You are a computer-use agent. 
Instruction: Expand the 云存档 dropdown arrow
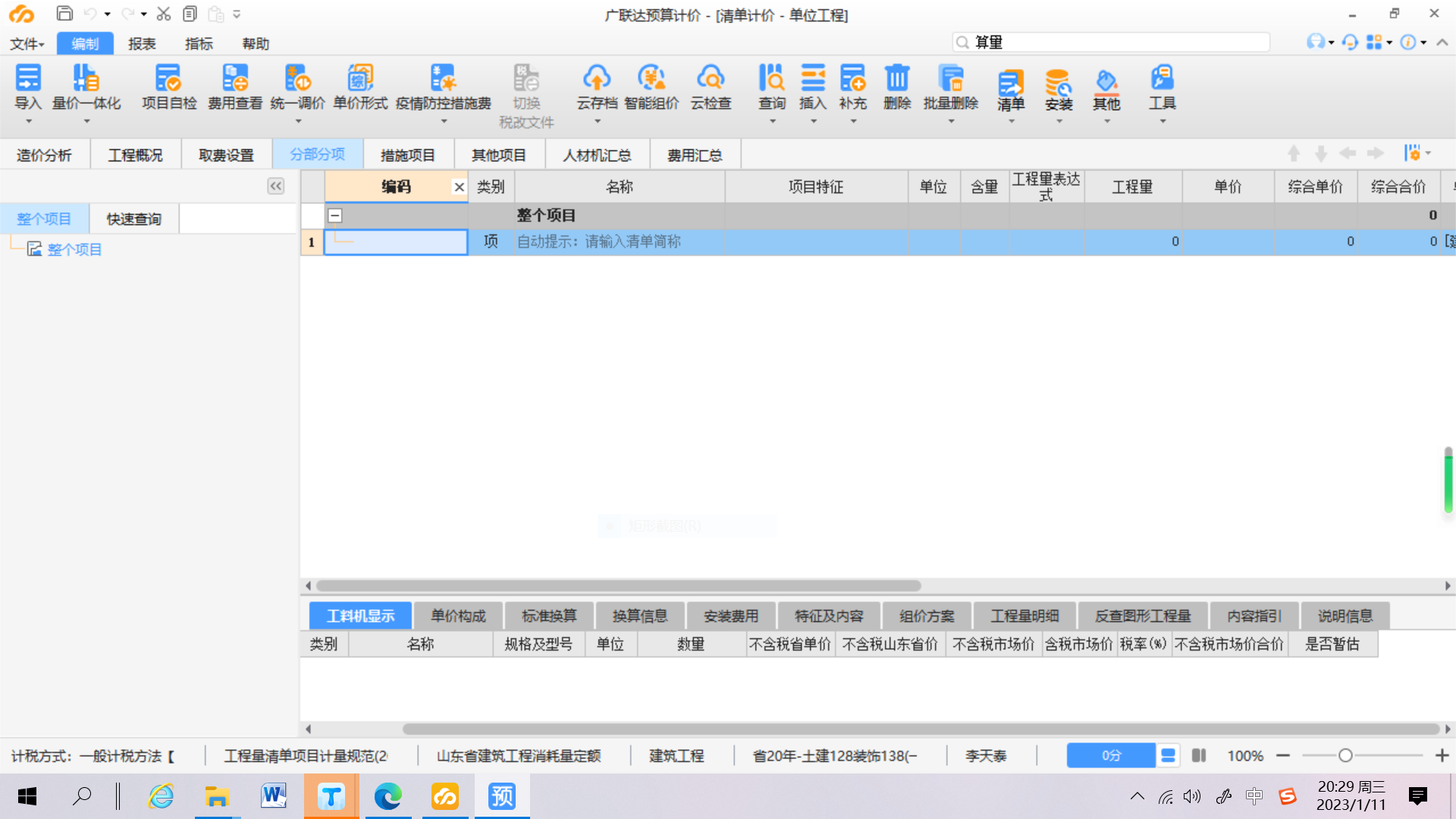597,121
